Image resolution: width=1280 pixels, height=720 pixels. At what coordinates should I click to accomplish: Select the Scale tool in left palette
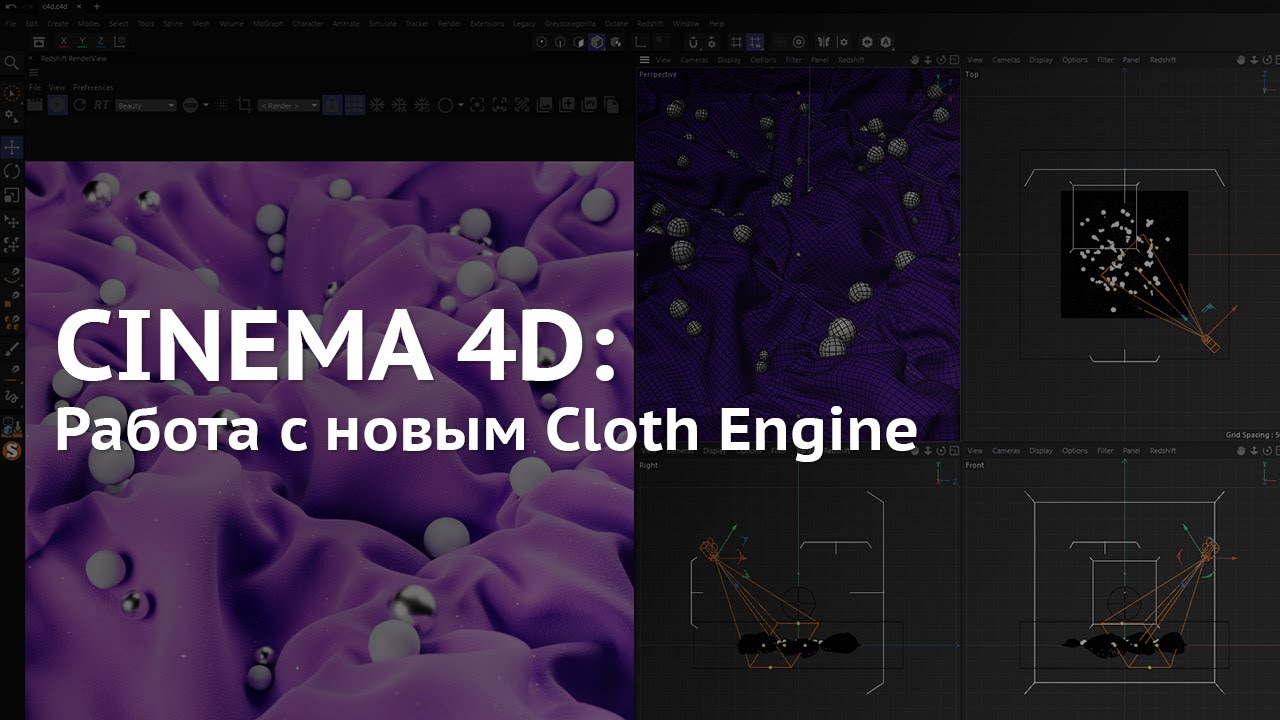(12, 195)
